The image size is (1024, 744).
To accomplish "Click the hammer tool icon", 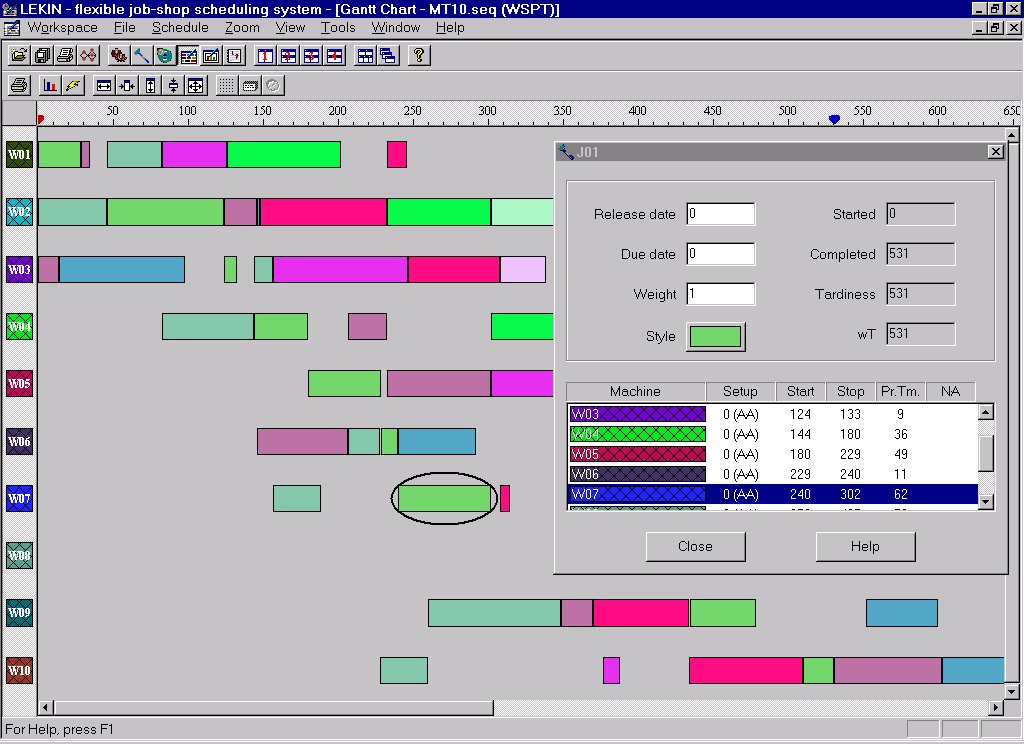I will point(140,55).
